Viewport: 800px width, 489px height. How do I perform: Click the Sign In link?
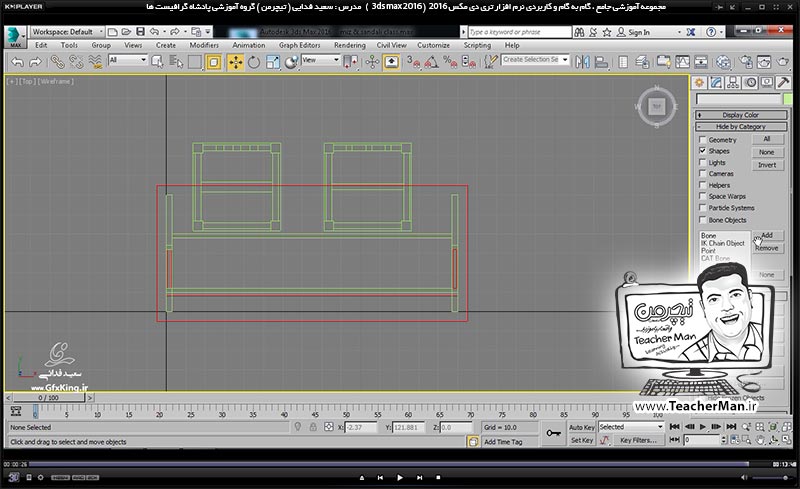pos(639,32)
